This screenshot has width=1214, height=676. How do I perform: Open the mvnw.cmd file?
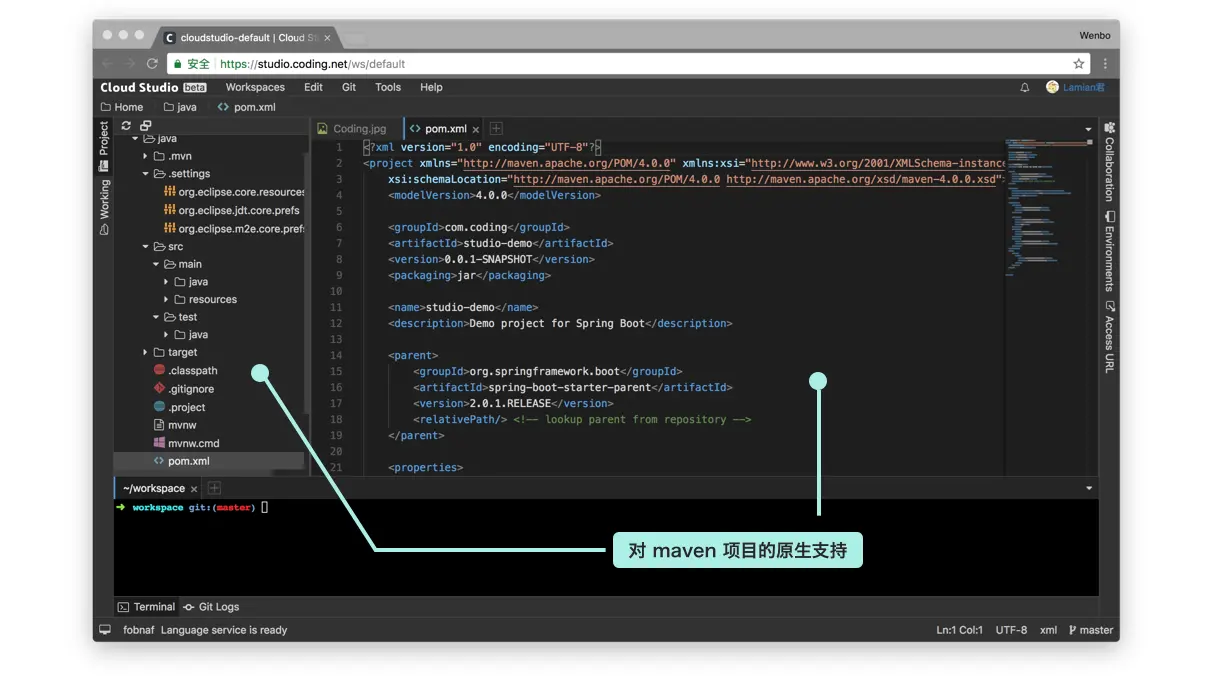[186, 443]
